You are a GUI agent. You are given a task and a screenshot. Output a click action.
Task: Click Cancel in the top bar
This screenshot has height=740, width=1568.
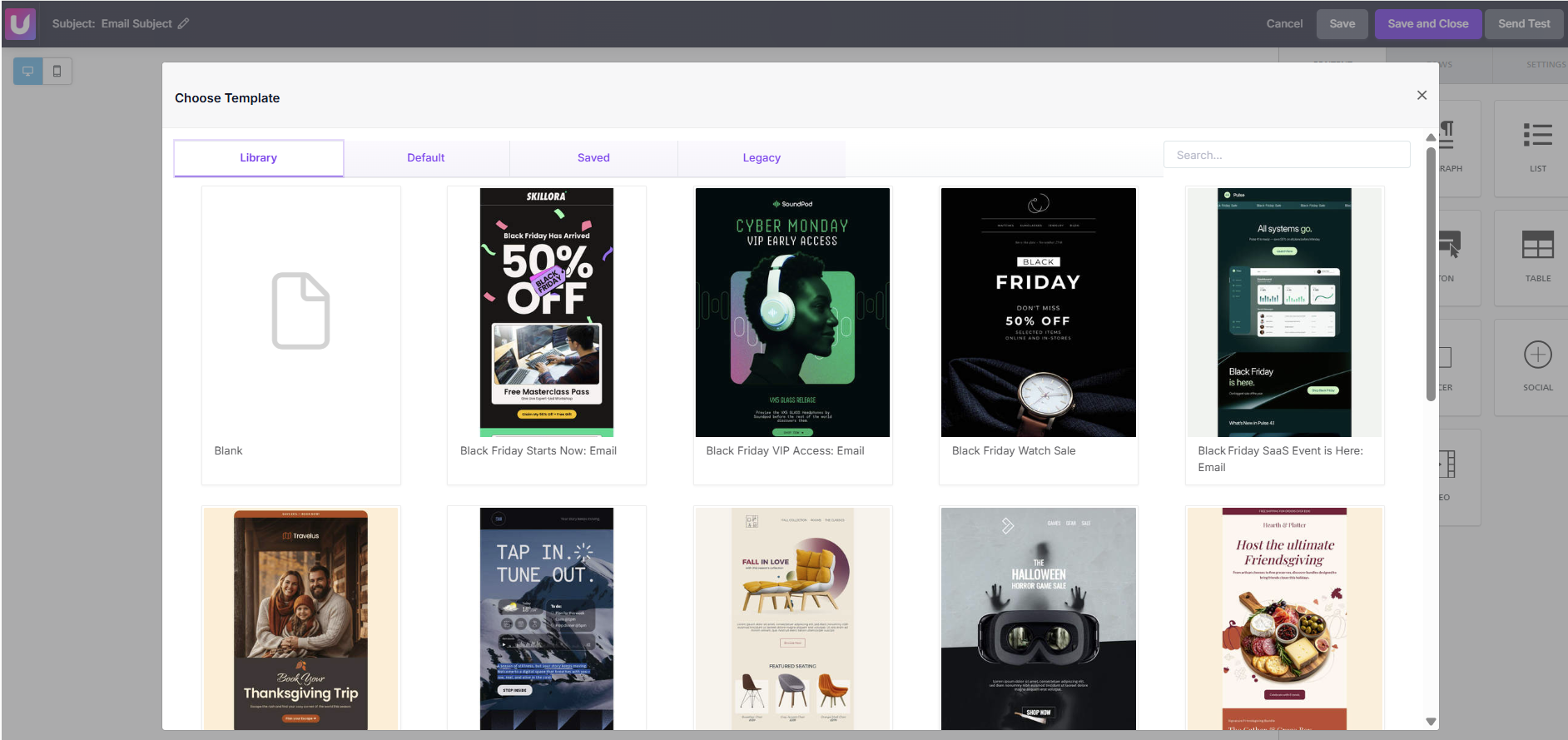[x=1284, y=23]
